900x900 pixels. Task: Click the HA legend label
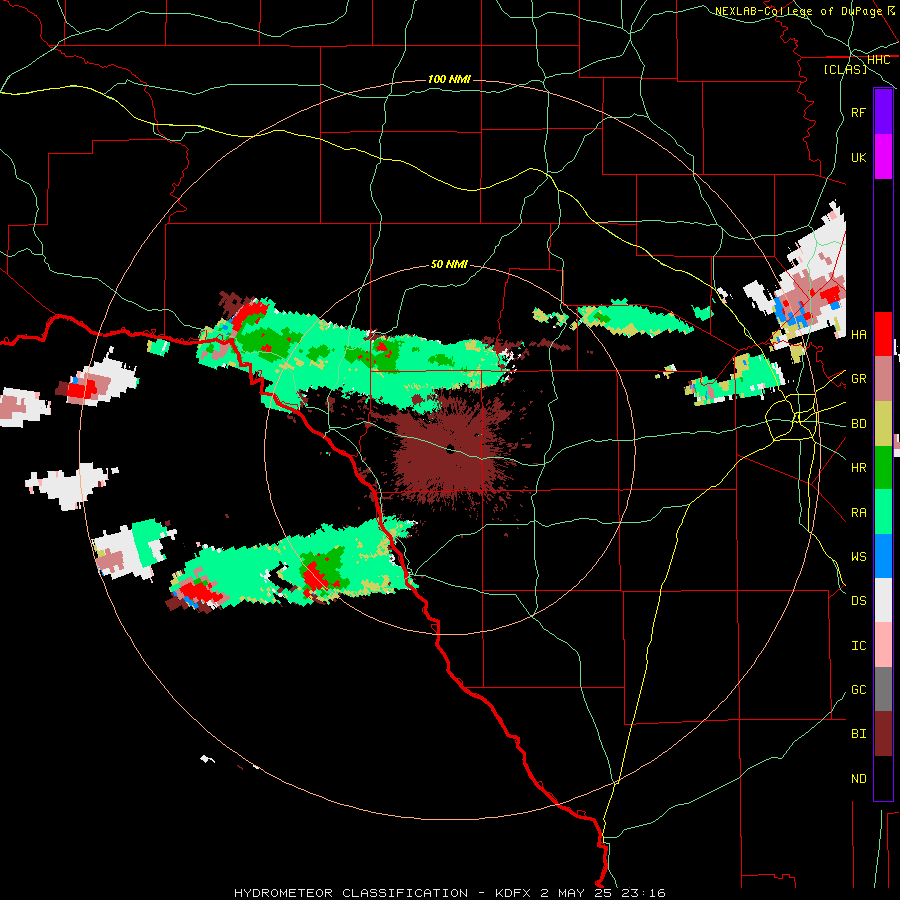click(x=858, y=334)
